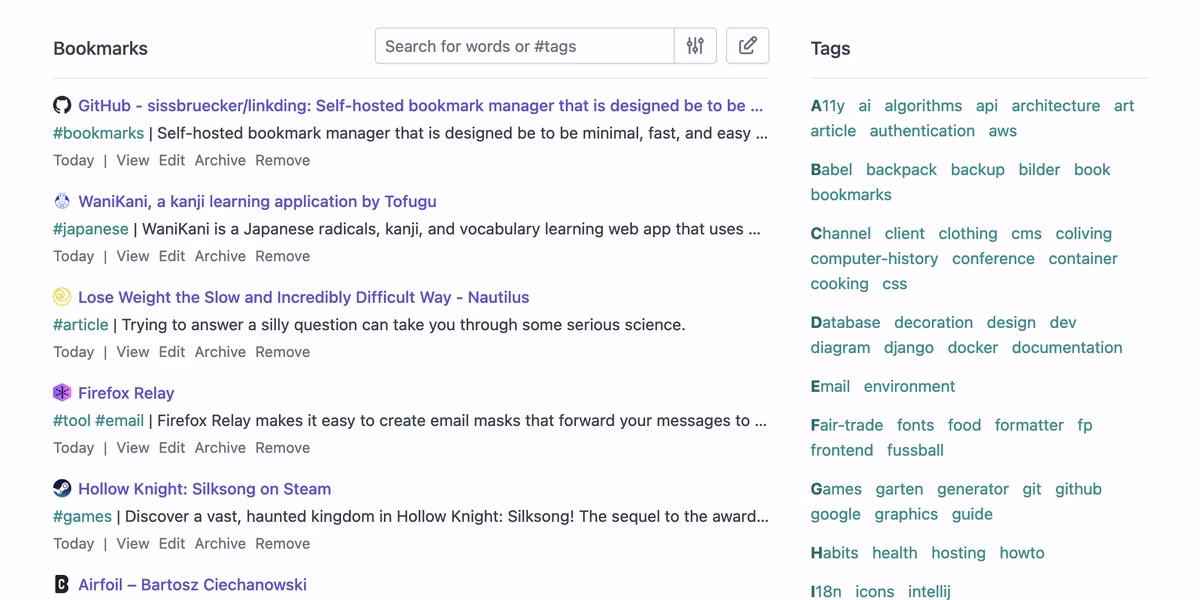Open the WaniKani kanji learning bookmark
Image resolution: width=1200 pixels, height=600 pixels.
[x=257, y=201]
